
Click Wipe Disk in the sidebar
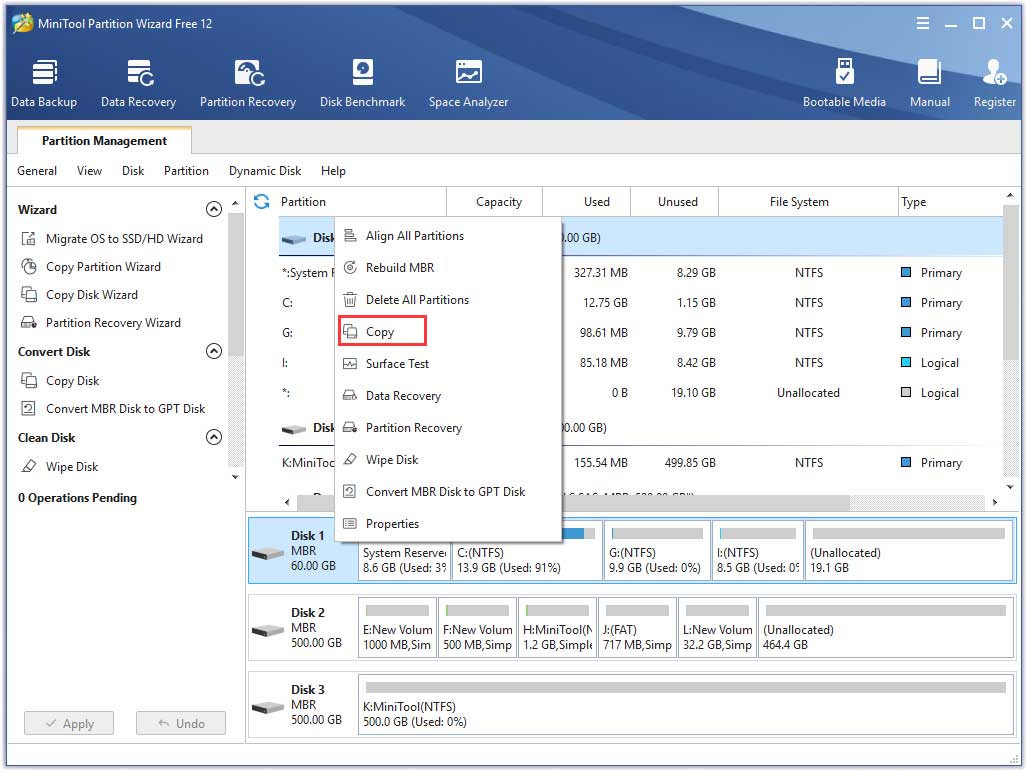click(x=72, y=467)
